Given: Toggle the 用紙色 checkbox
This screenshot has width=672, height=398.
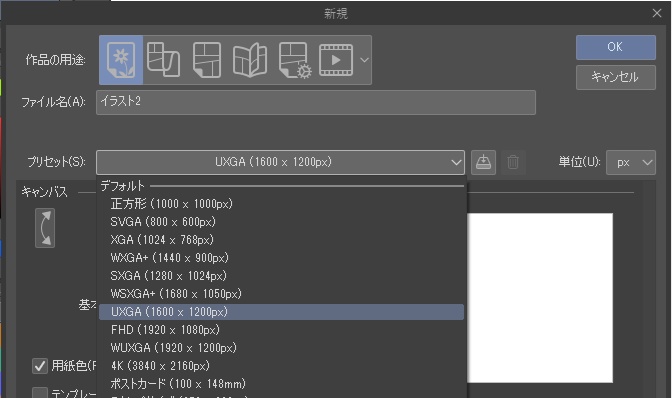Looking at the screenshot, I should click(x=40, y=366).
